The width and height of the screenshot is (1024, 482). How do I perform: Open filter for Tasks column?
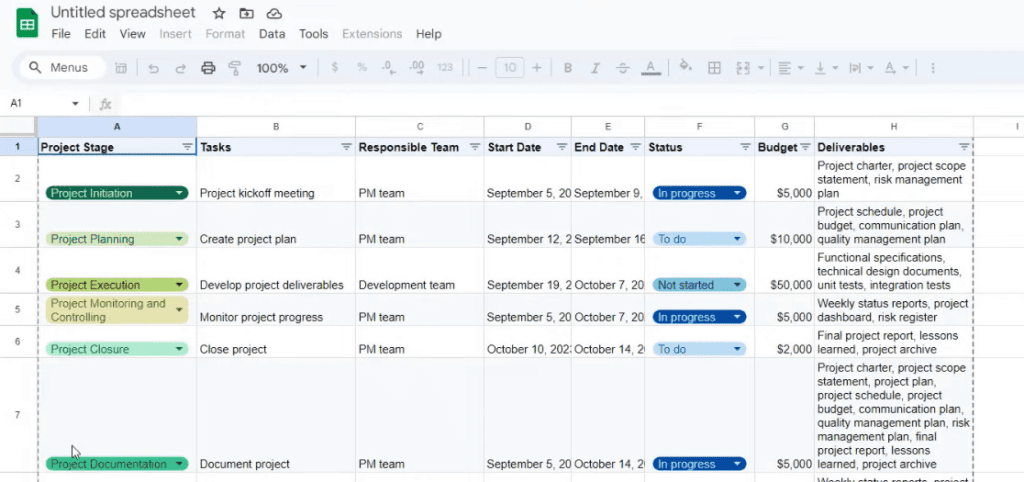[x=347, y=147]
